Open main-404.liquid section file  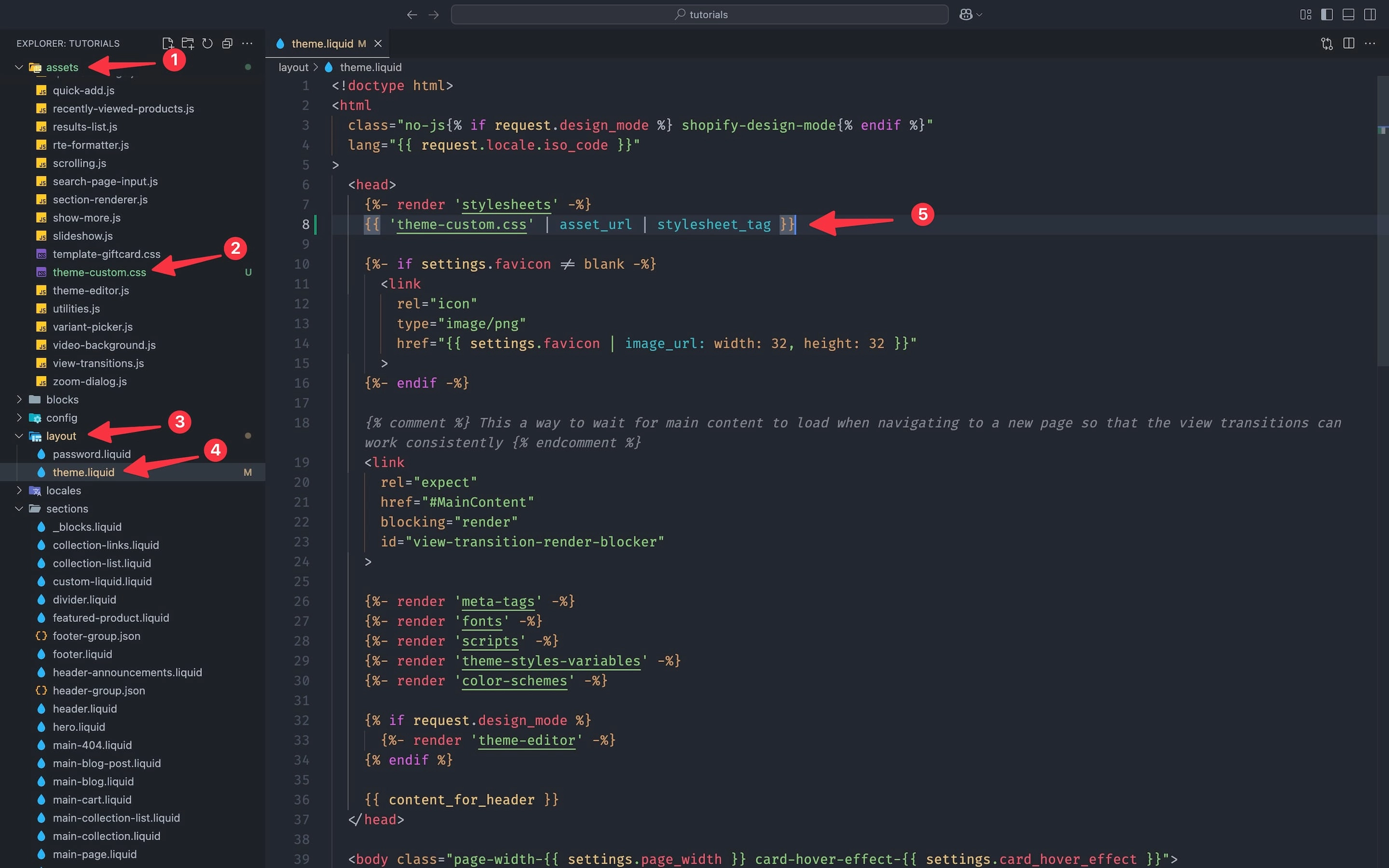pyautogui.click(x=92, y=745)
